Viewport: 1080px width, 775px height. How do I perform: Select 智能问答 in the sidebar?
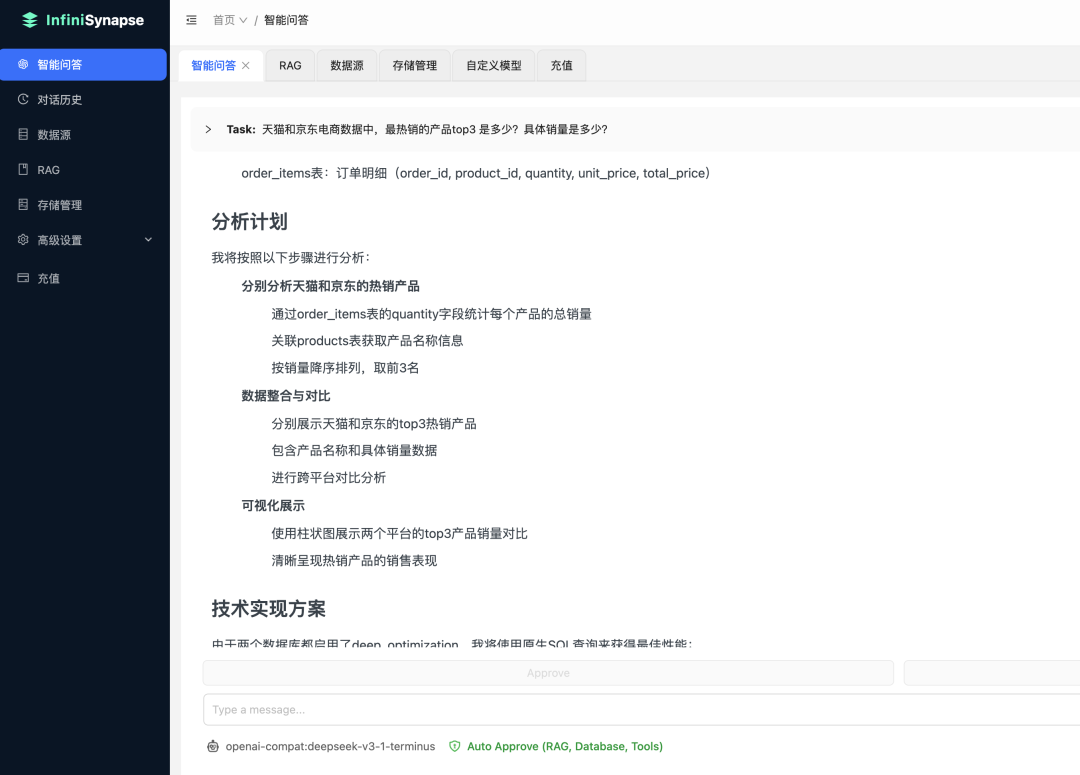[83, 64]
